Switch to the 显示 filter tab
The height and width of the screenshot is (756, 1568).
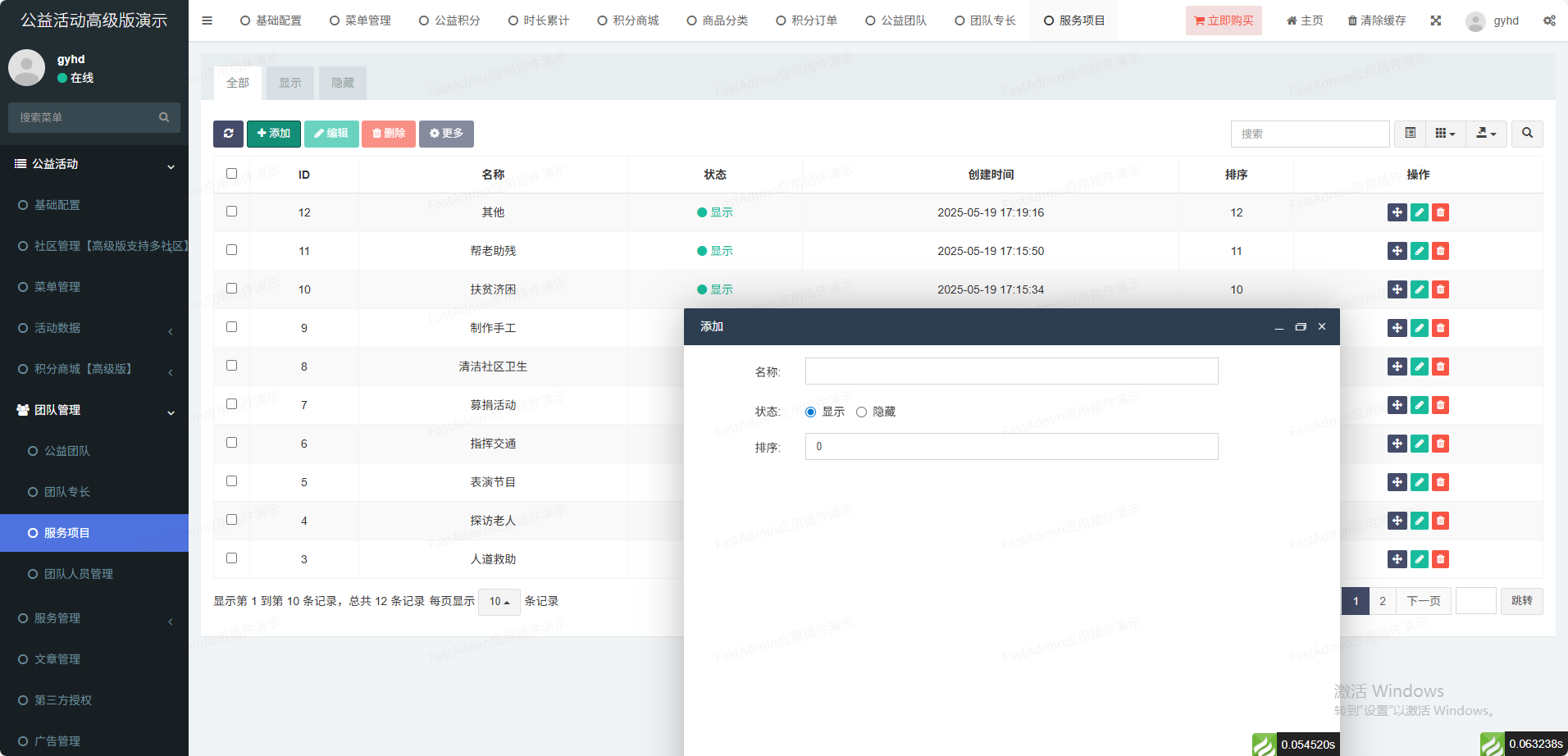click(x=289, y=83)
